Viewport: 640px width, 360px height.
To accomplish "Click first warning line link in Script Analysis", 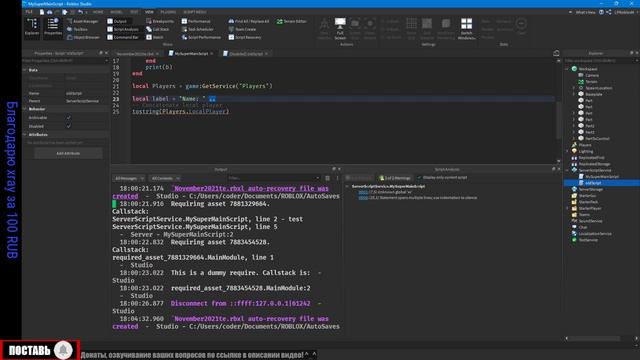I will (363, 192).
